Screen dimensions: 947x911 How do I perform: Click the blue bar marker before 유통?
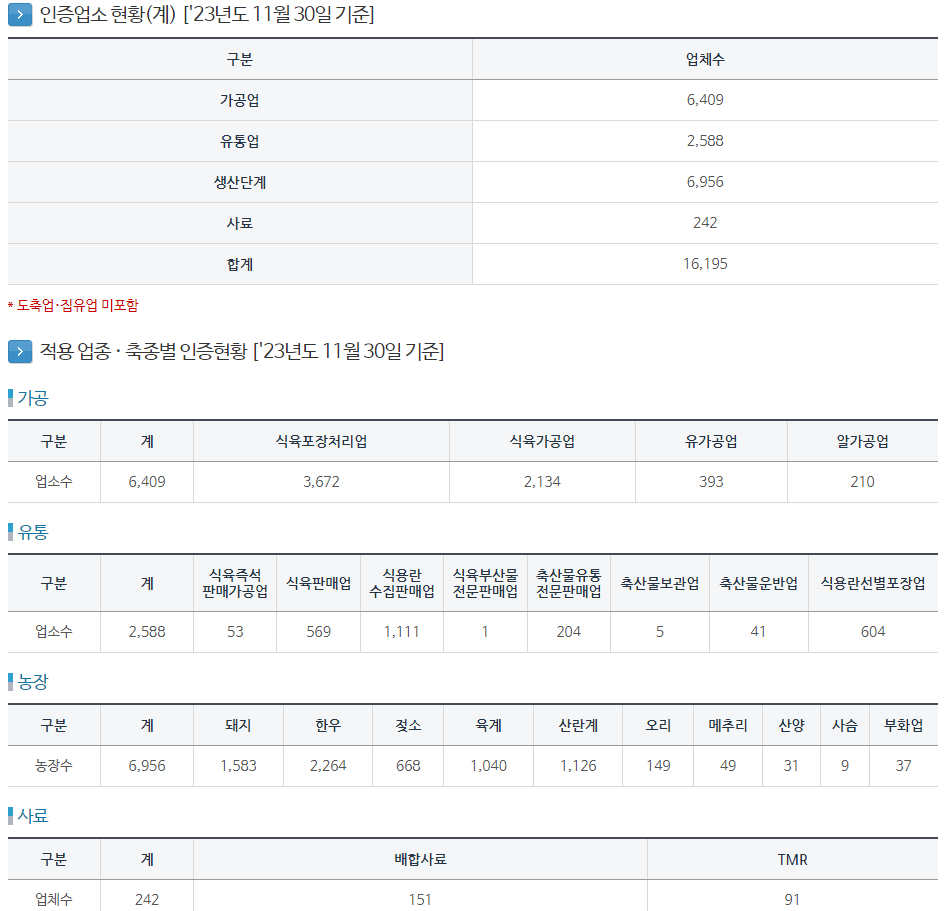pyautogui.click(x=11, y=532)
